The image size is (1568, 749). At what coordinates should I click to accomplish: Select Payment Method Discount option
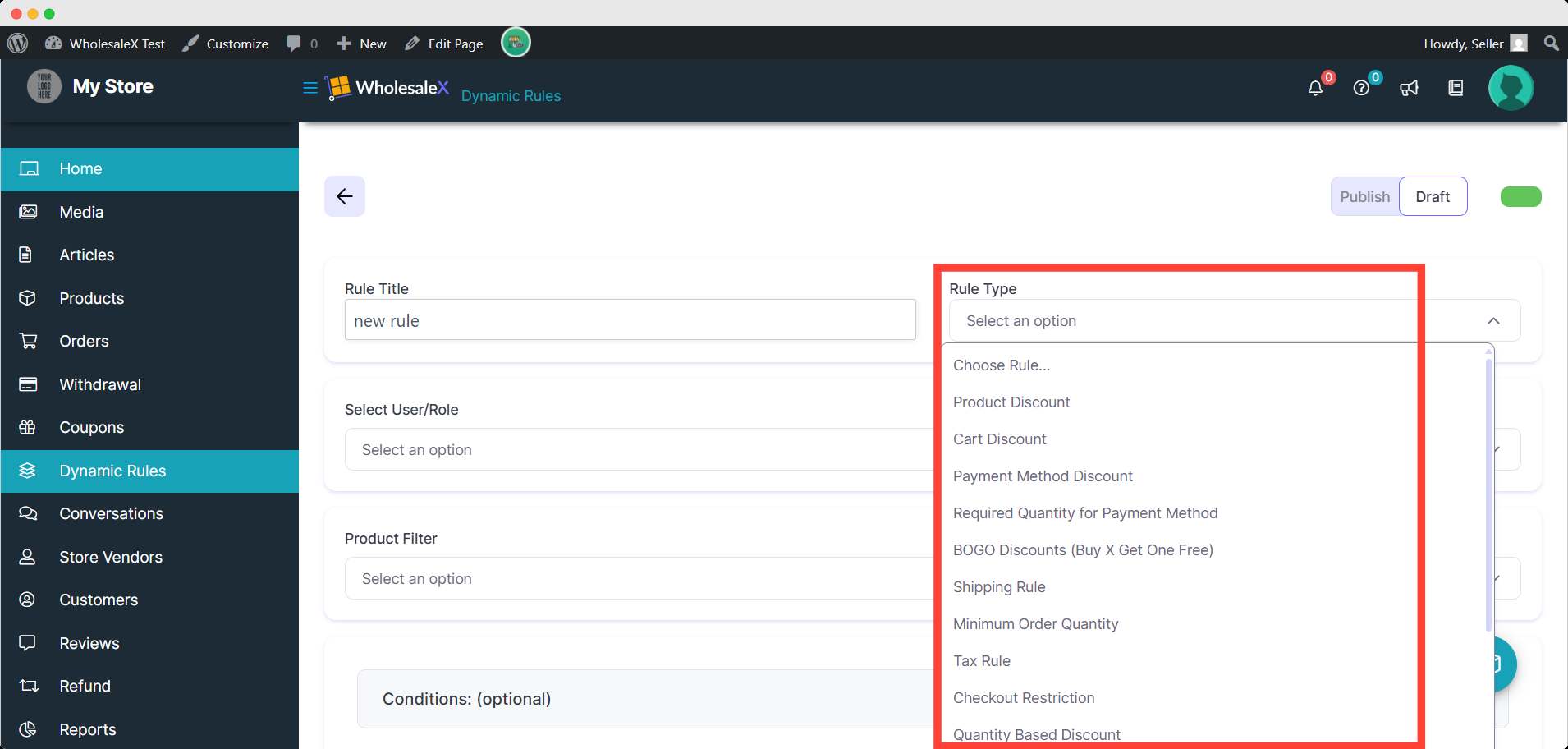pos(1215,476)
